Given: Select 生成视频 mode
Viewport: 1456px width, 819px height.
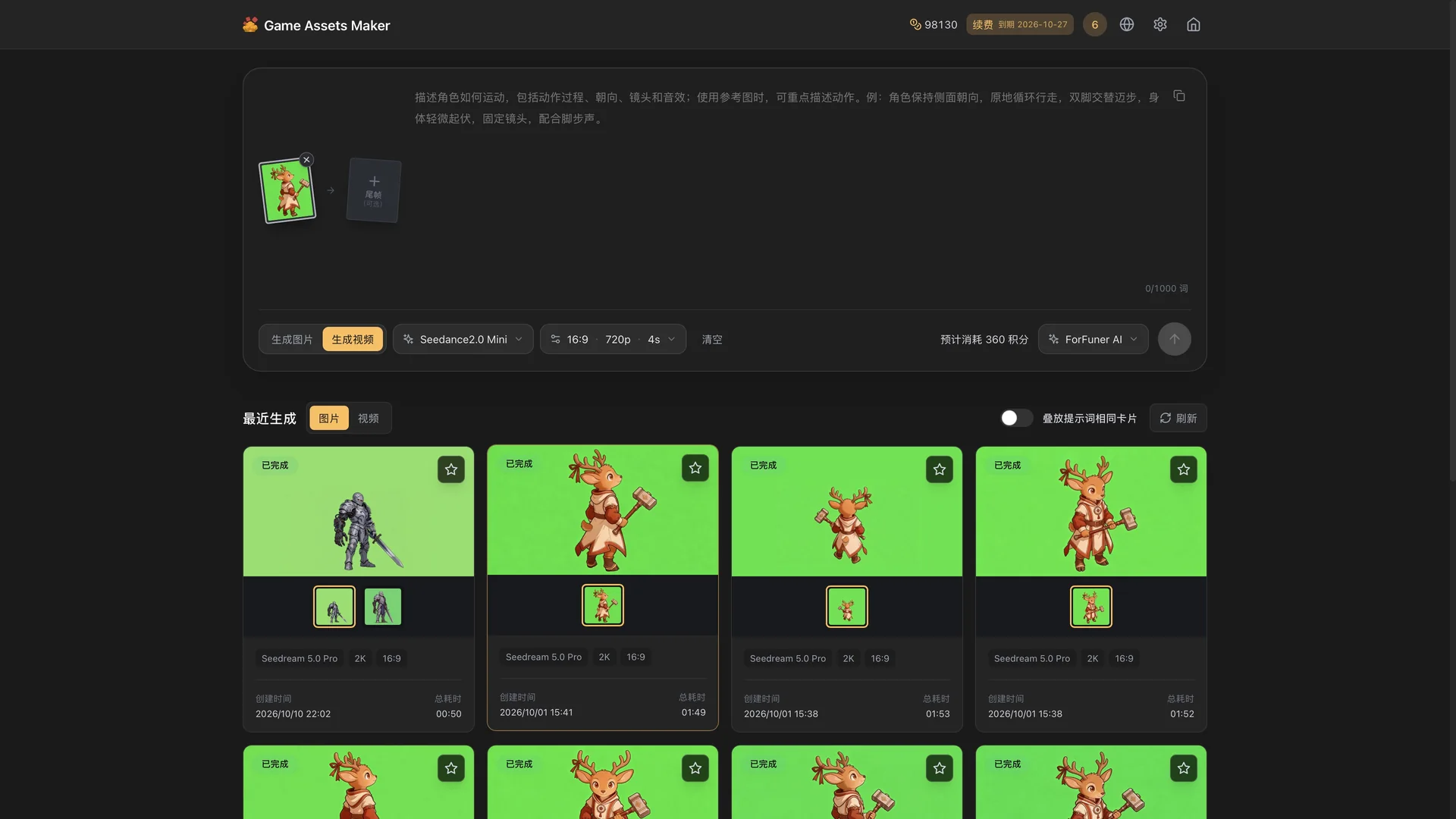Looking at the screenshot, I should tap(353, 339).
